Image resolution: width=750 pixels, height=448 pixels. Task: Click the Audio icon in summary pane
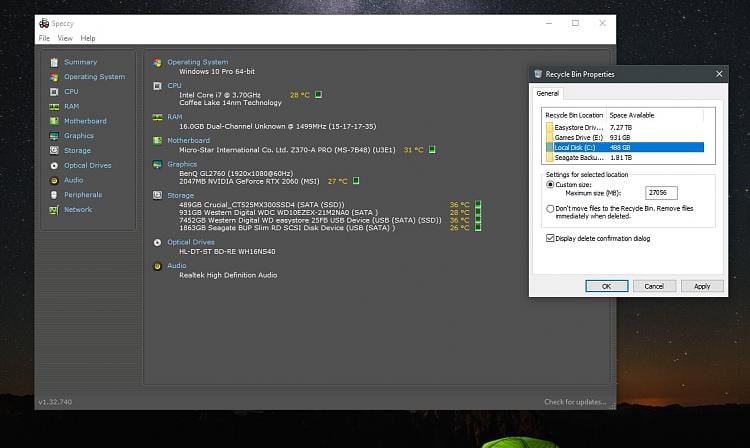(x=157, y=266)
